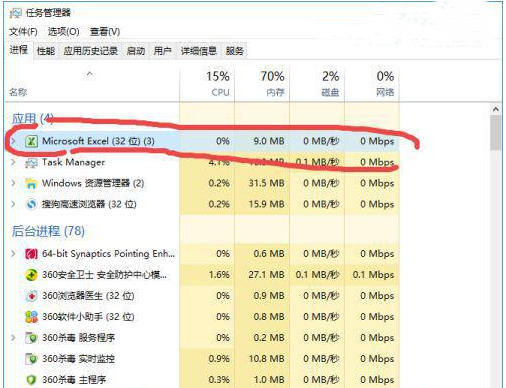Switch to the 性能 tab
Screen dimensions: 506x388
click(x=46, y=51)
